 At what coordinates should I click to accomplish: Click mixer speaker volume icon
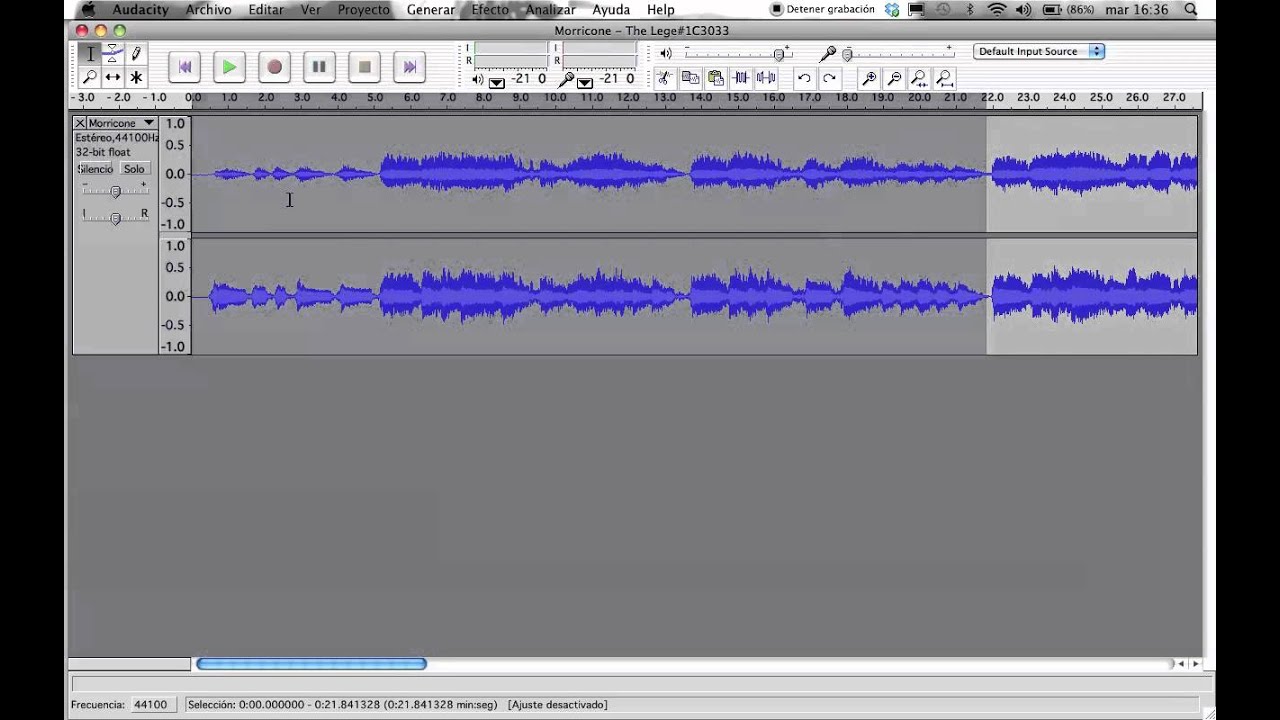pos(666,54)
